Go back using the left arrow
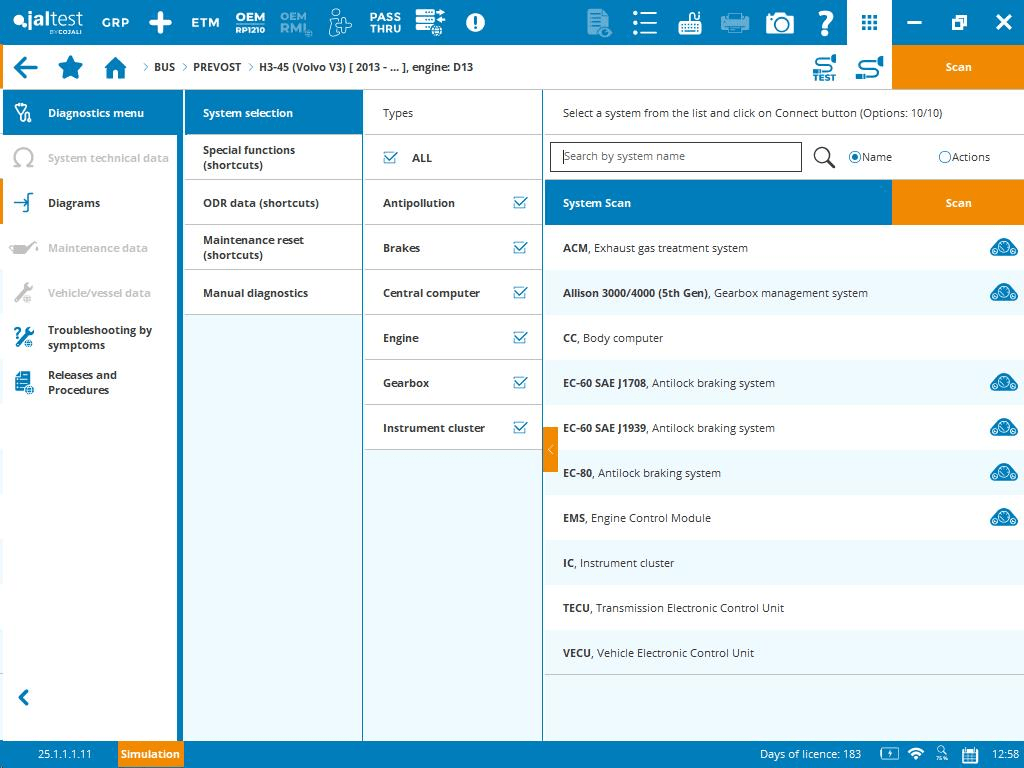This screenshot has width=1024, height=768. click(26, 68)
